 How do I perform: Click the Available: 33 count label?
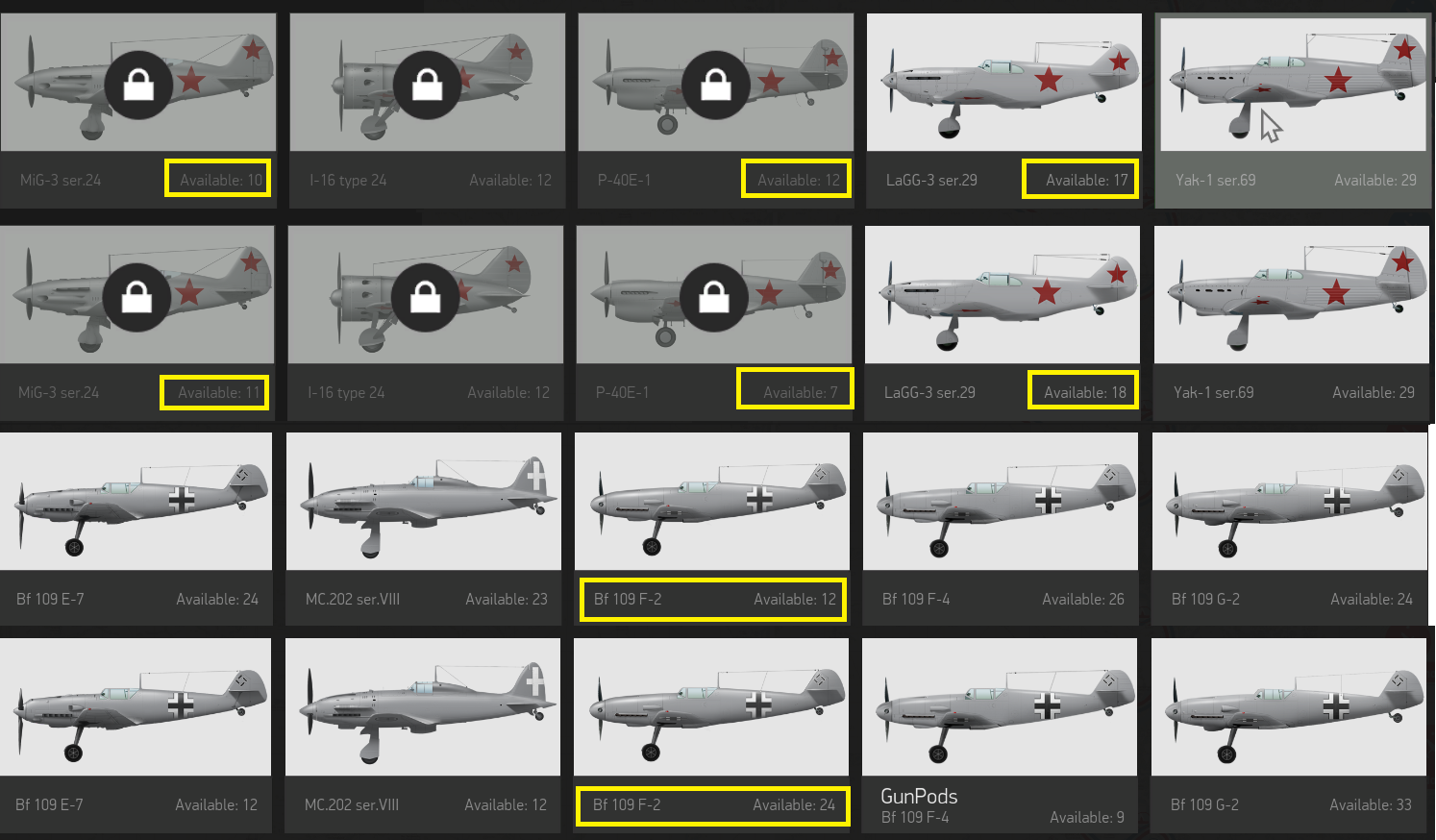[x=1371, y=805]
